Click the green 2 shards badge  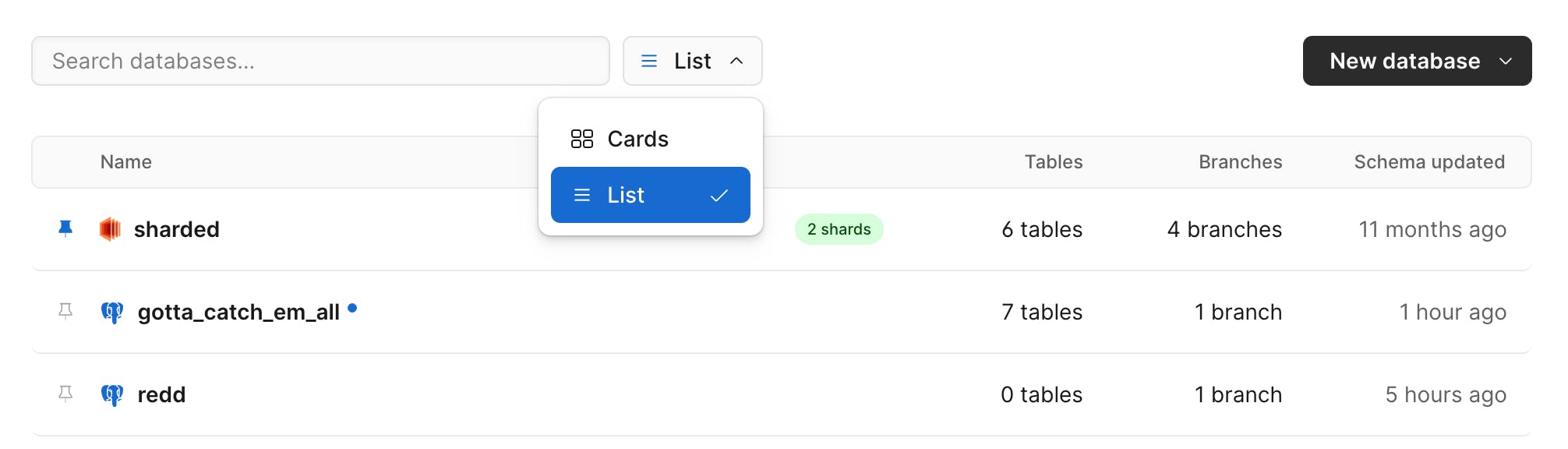click(839, 229)
